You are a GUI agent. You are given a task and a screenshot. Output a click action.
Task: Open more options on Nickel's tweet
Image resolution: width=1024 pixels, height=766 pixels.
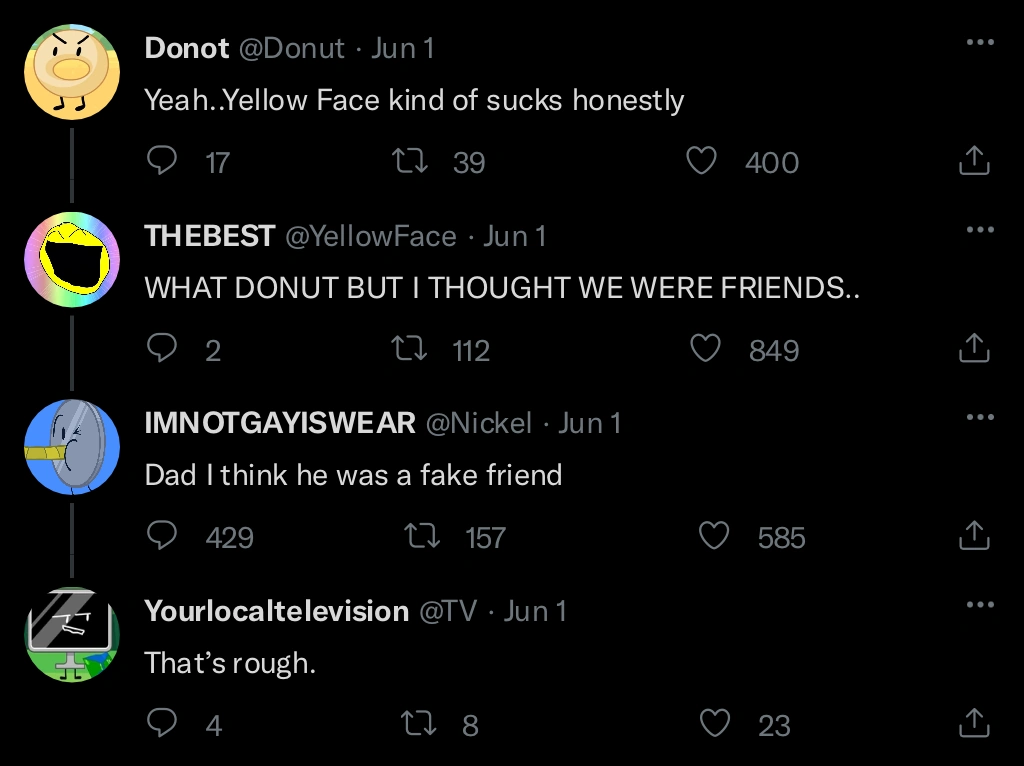[x=980, y=417]
